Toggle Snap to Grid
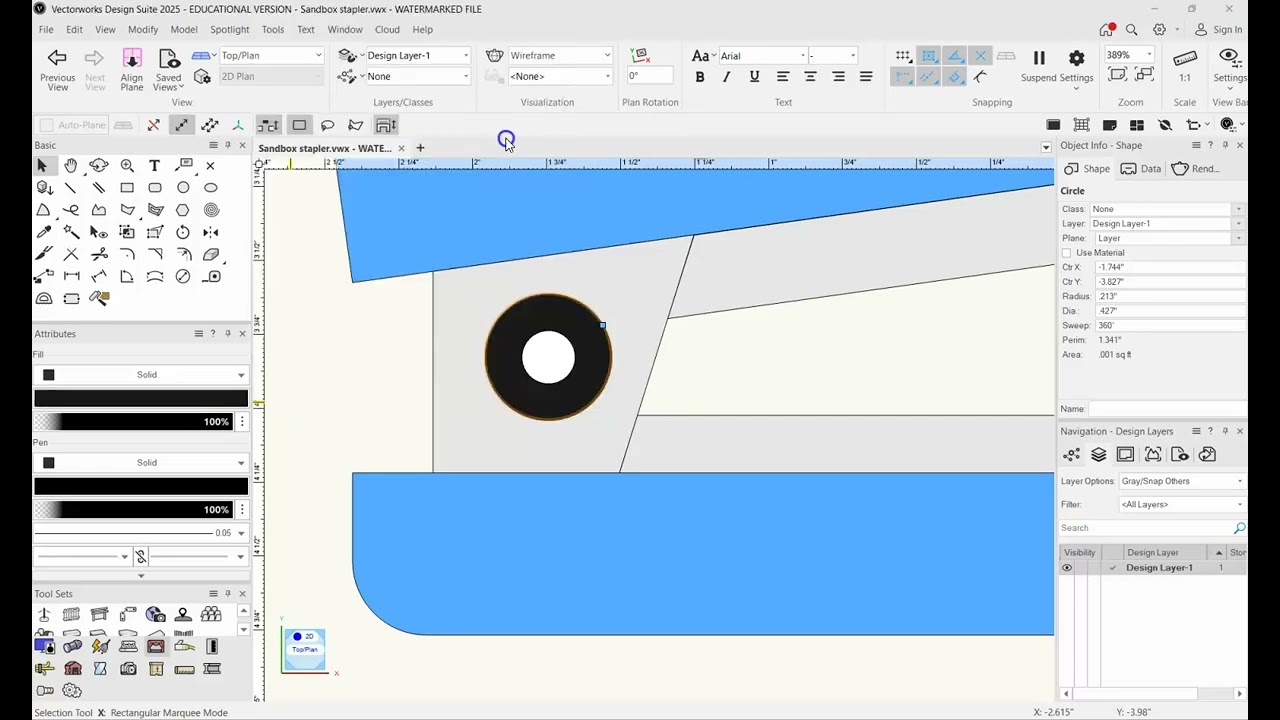The image size is (1280, 720). 903,56
